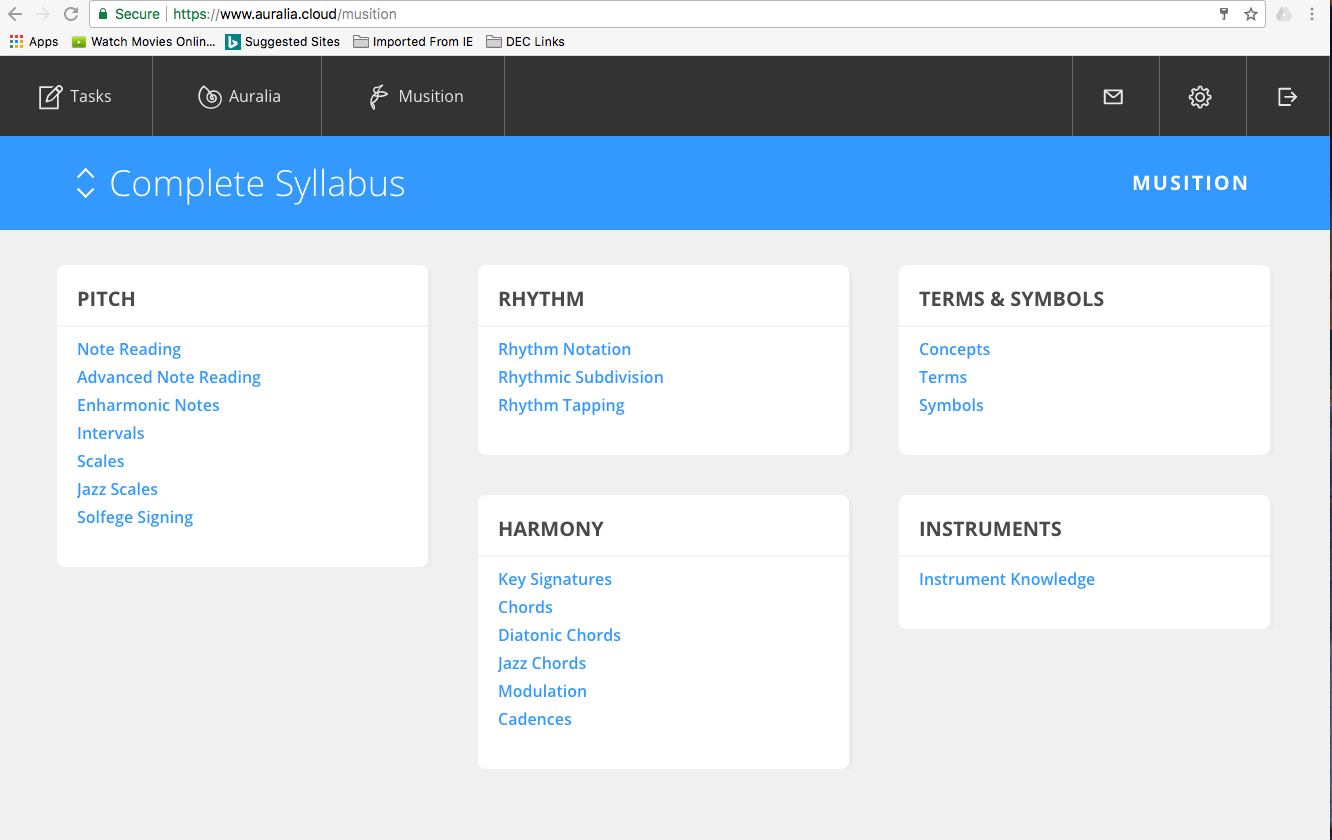
Task: Open settings via the gear icon
Action: 1200,97
